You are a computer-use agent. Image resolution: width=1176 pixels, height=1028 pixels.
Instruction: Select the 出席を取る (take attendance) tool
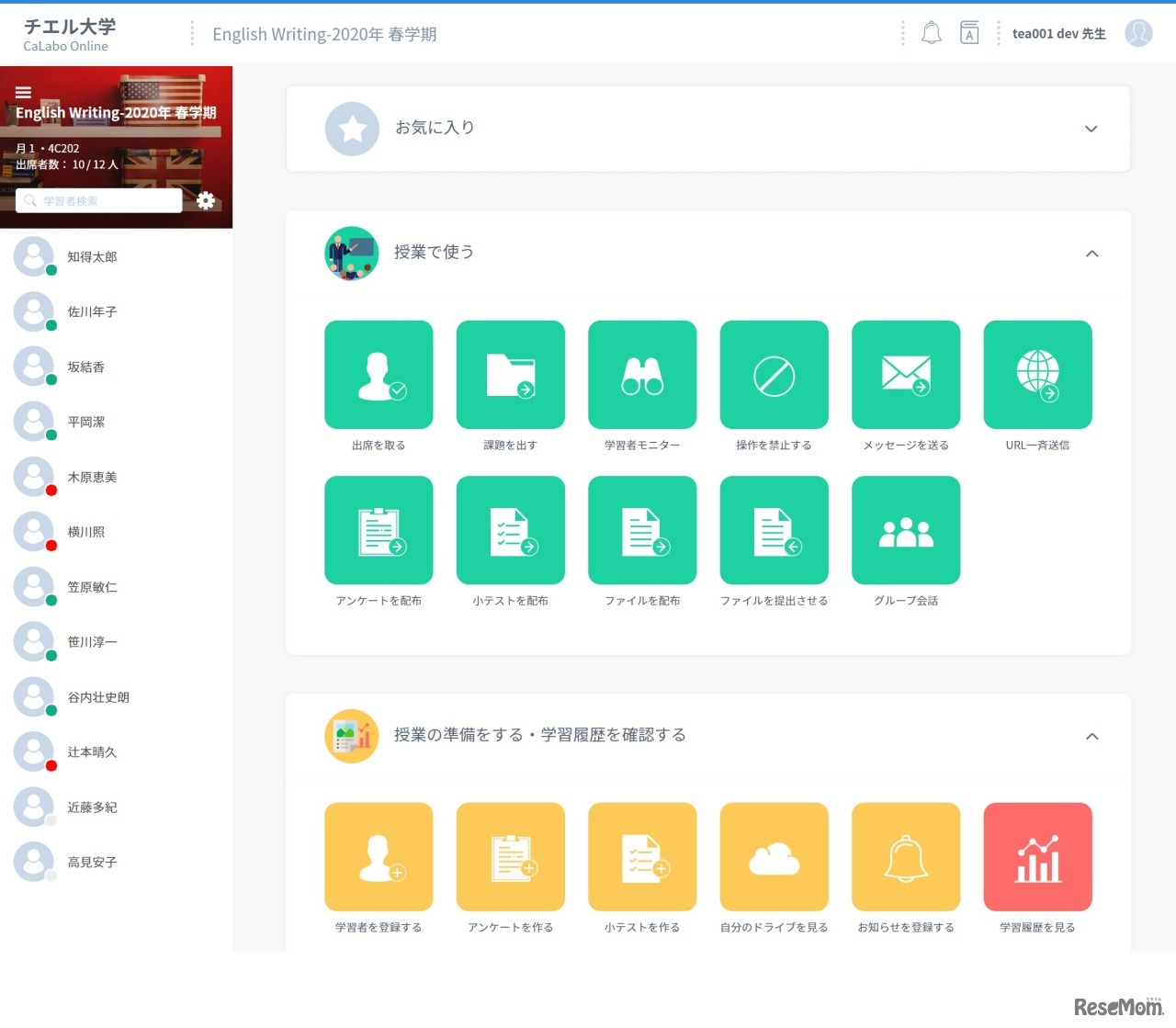click(x=379, y=375)
